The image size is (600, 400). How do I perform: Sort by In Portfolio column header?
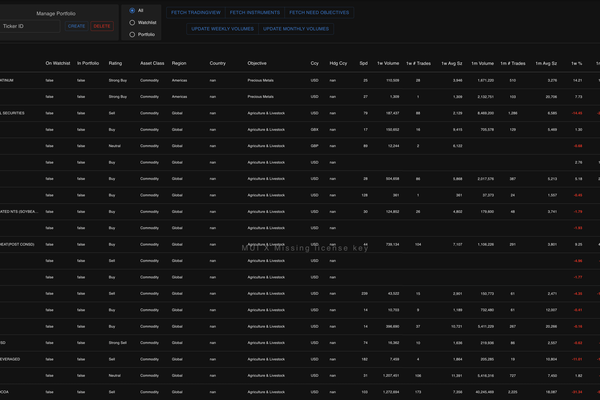(88, 62)
